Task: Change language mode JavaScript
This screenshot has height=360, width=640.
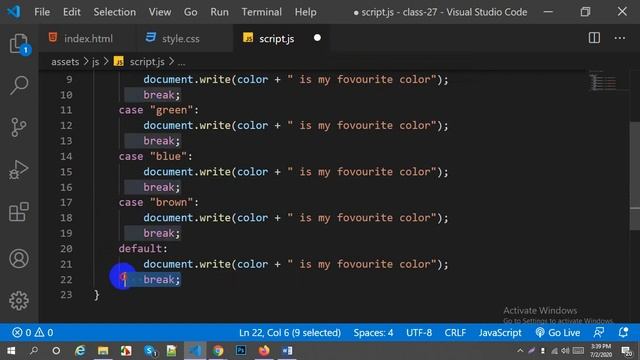Action: tap(500, 333)
